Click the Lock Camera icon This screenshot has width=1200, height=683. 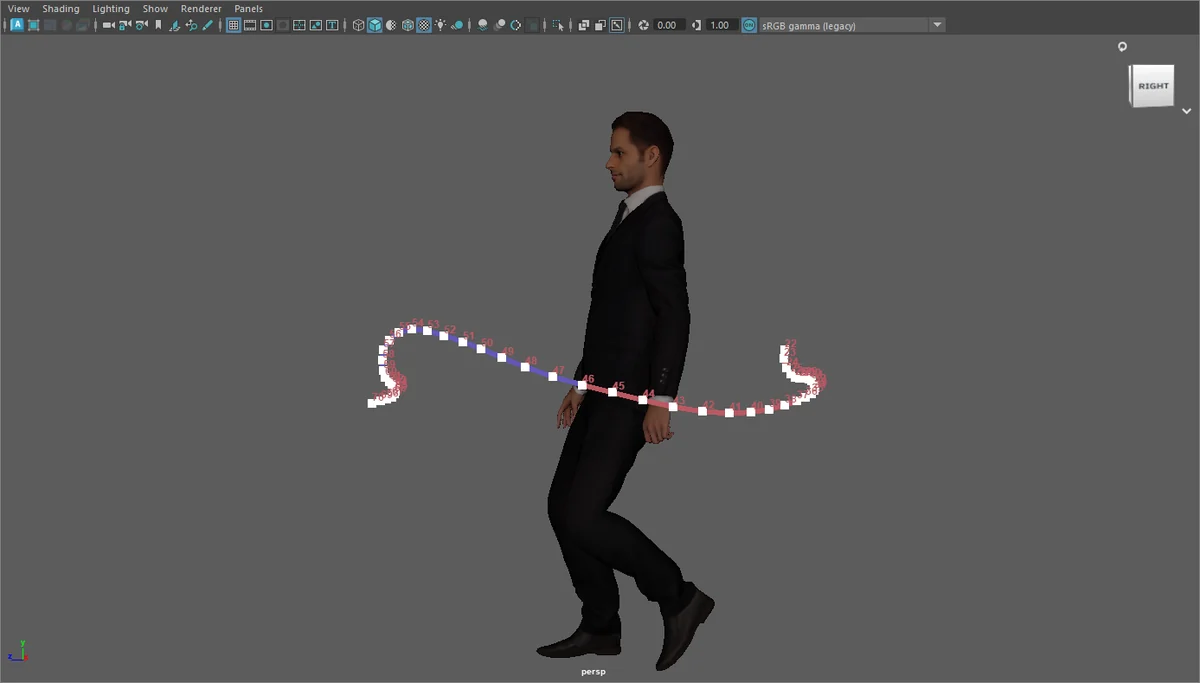(x=125, y=25)
